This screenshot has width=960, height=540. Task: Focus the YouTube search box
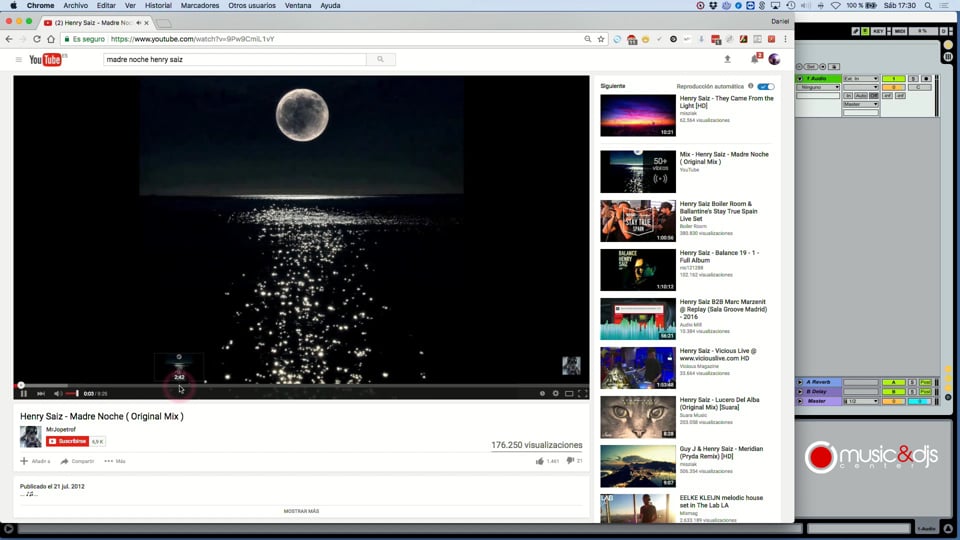pyautogui.click(x=234, y=59)
